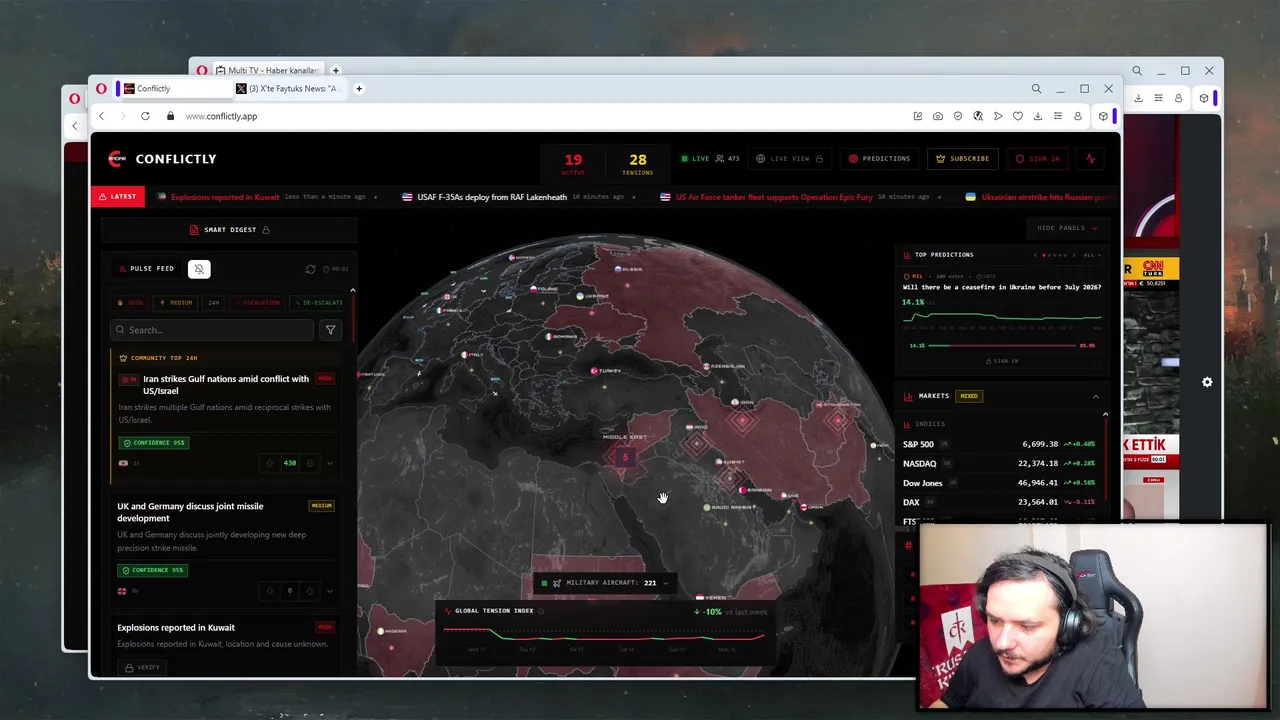Screen dimensions: 1280x720
Task: Click the browser back arrow
Action: click(x=101, y=116)
